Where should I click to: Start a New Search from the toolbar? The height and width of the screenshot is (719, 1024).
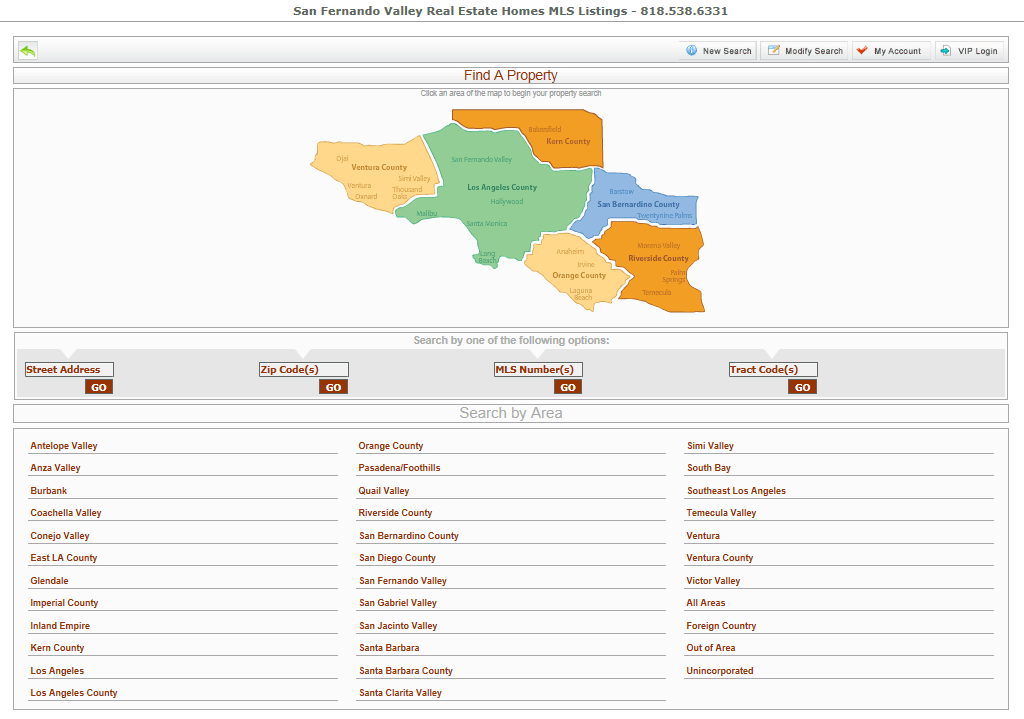[717, 49]
